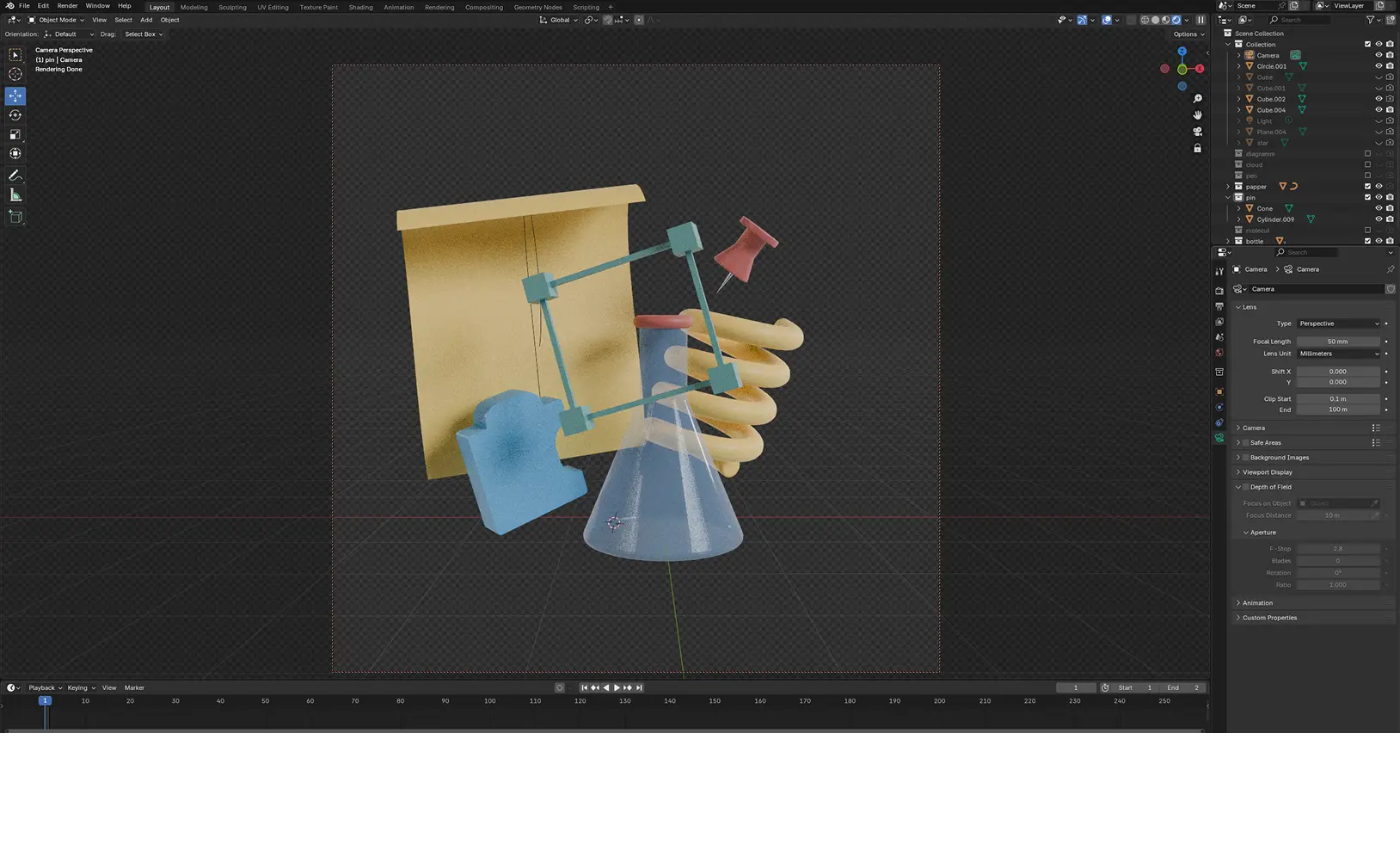Screen dimensions: 1400x850
Task: Toggle camera view icon in viewport
Action: click(1197, 132)
